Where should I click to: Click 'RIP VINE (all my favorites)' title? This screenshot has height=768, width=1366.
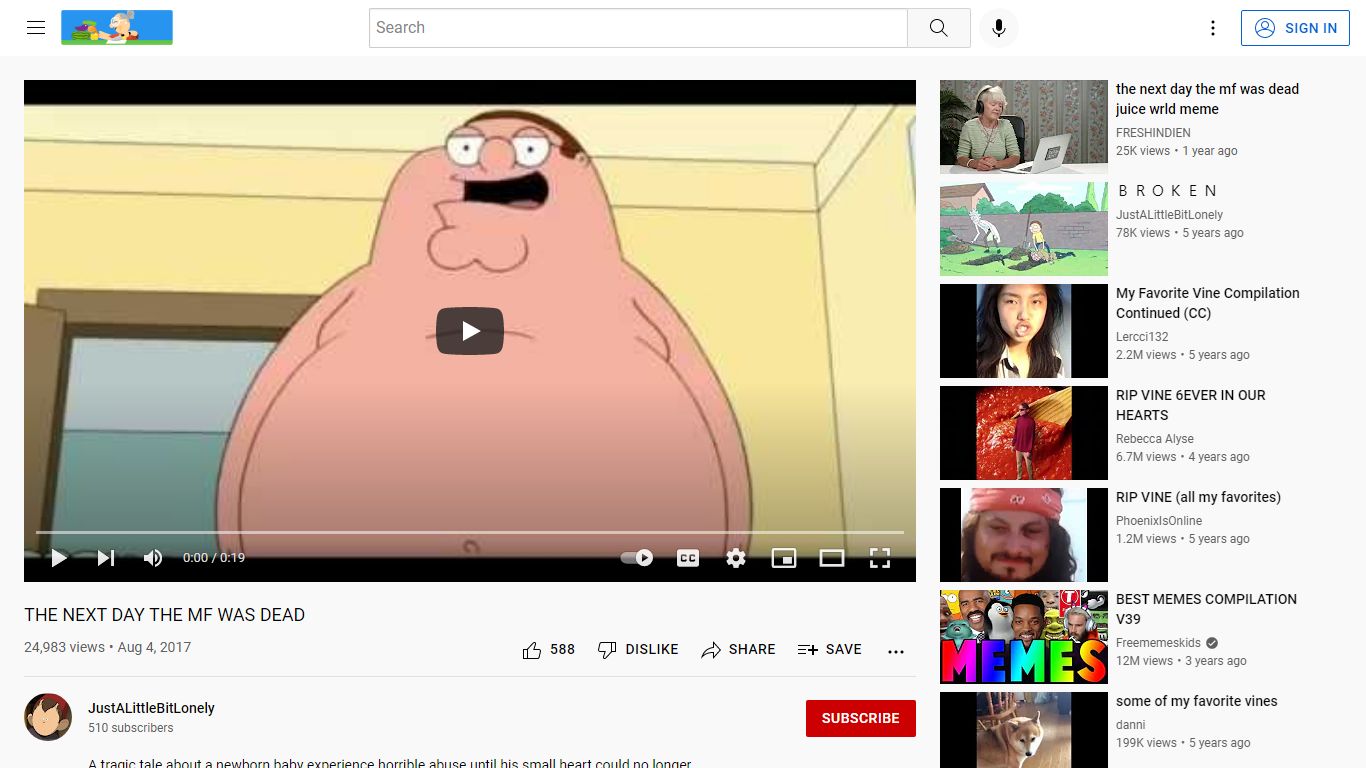click(x=1198, y=497)
